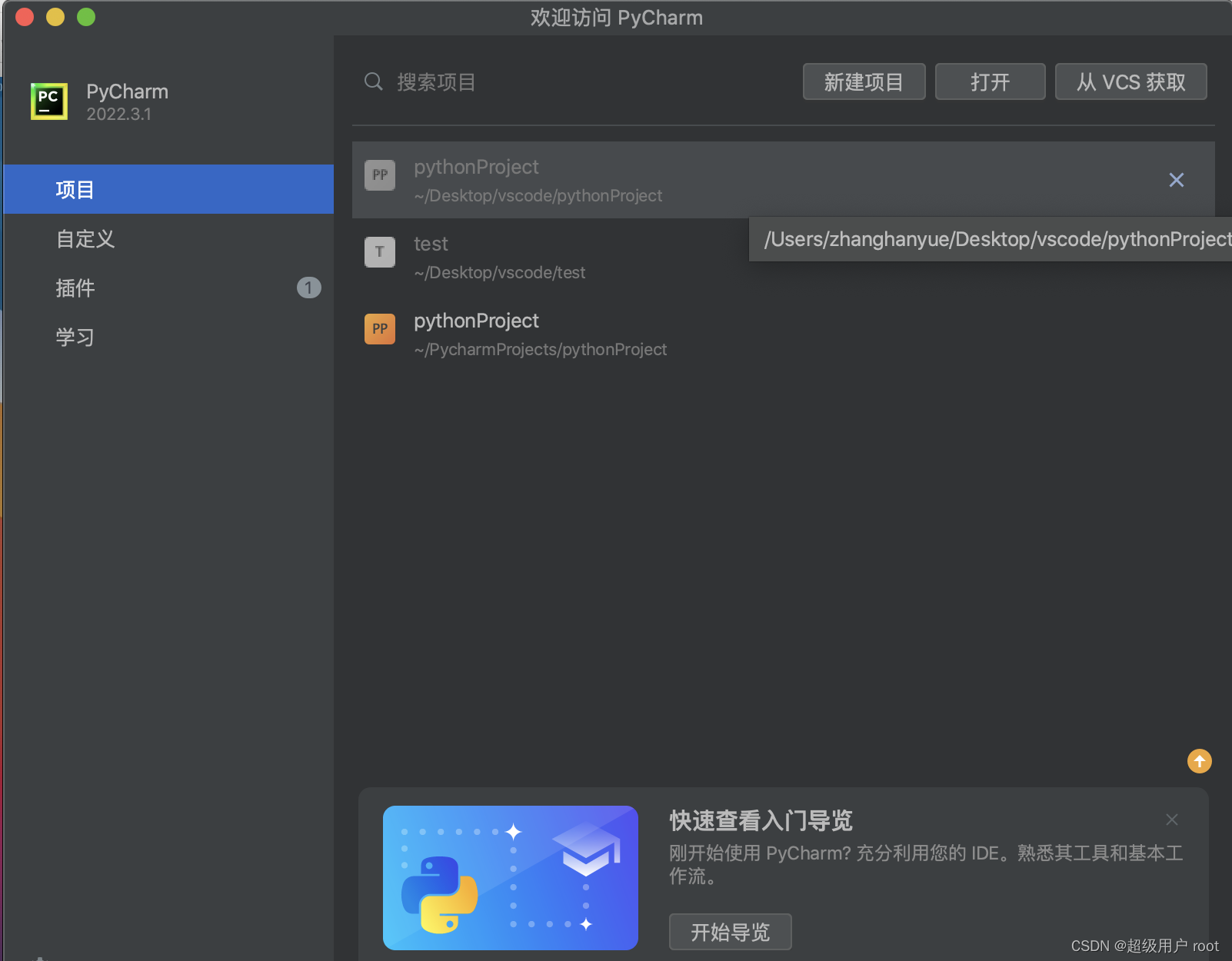Click the gray T icon for test project
Viewport: 1232px width, 961px height.
380,252
